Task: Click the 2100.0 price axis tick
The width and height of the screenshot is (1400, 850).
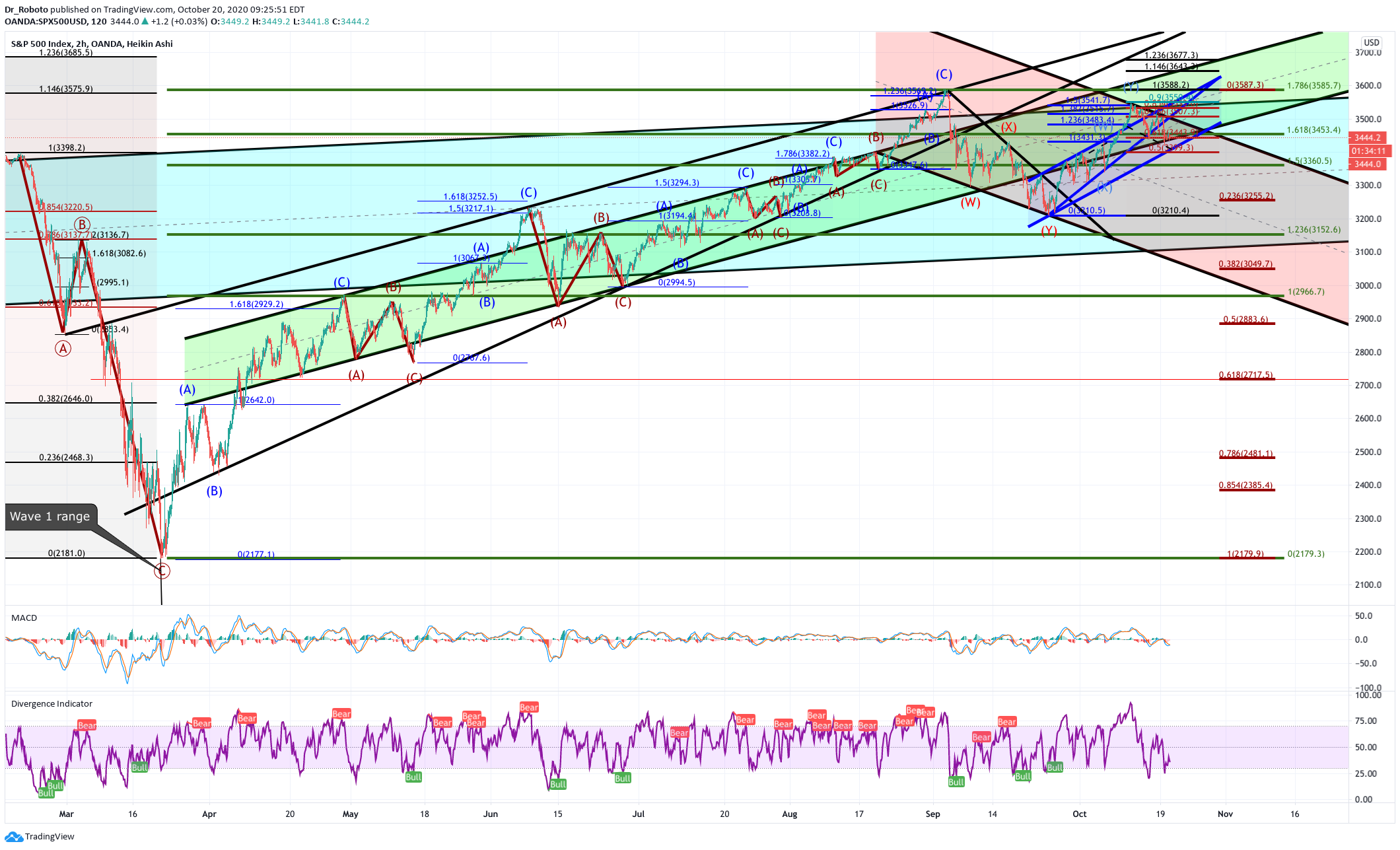Action: [1367, 585]
